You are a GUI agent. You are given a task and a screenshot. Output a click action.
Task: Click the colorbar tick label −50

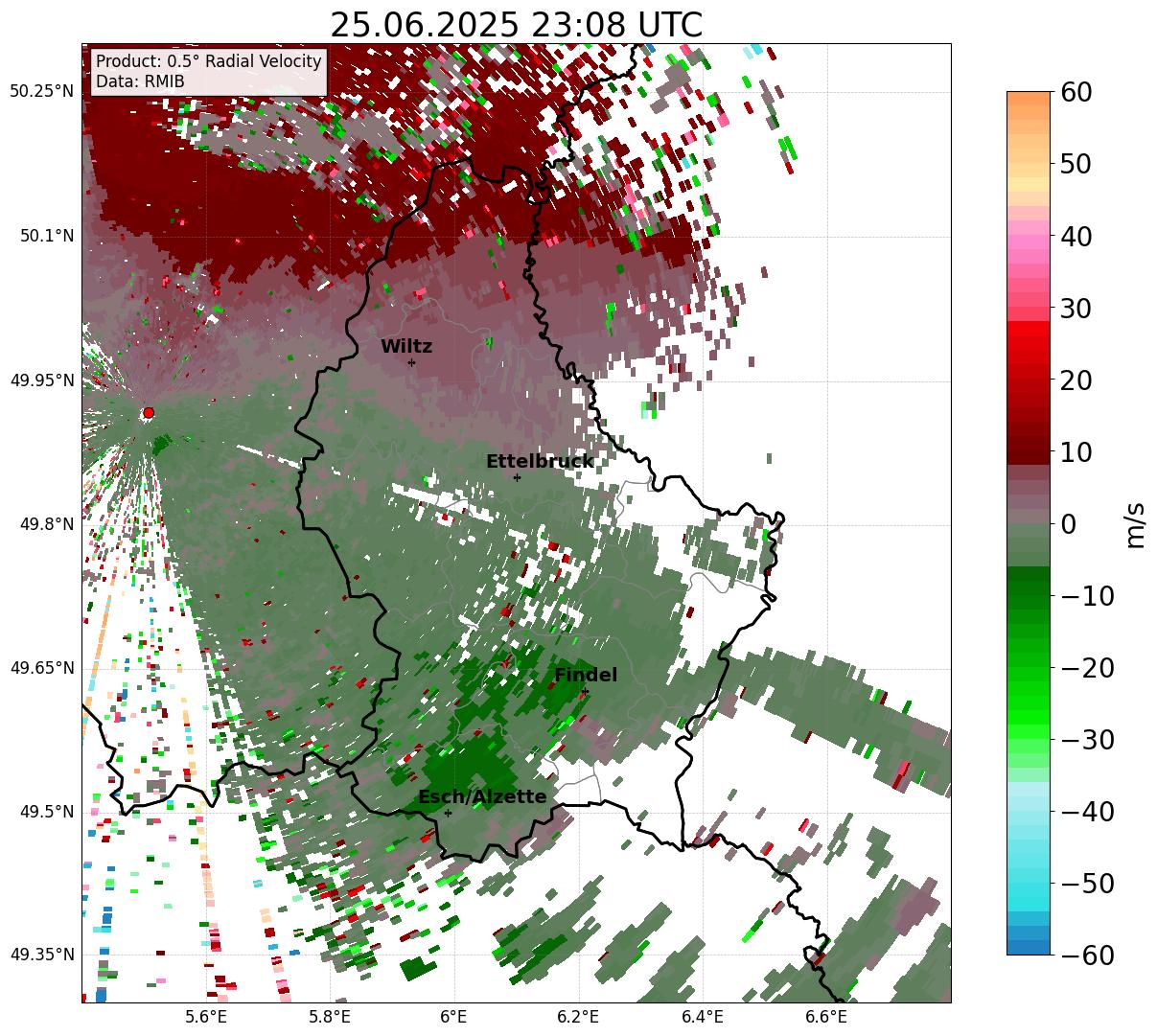coord(1087,884)
